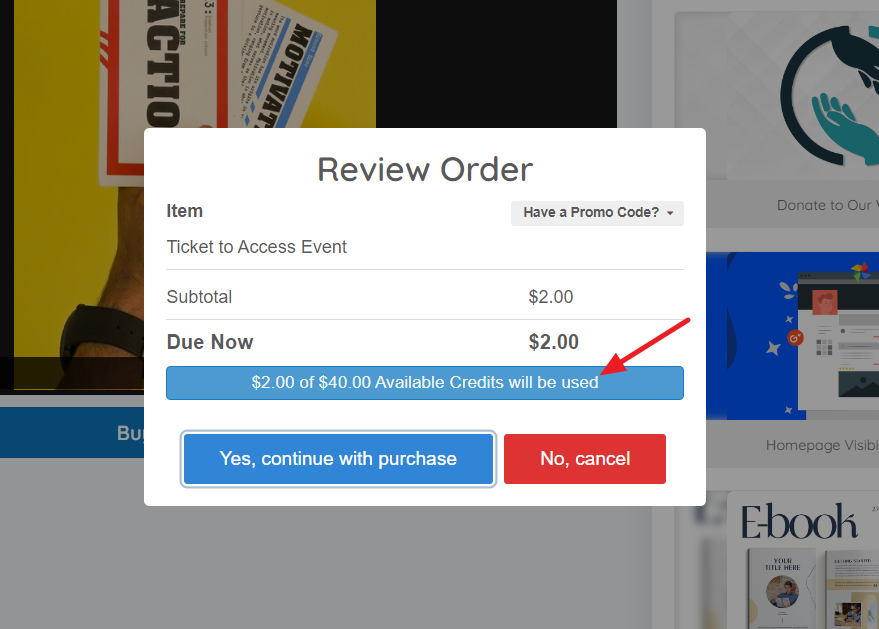Open the Homepage Visibility card image
This screenshot has height=629, width=879.
click(x=793, y=336)
